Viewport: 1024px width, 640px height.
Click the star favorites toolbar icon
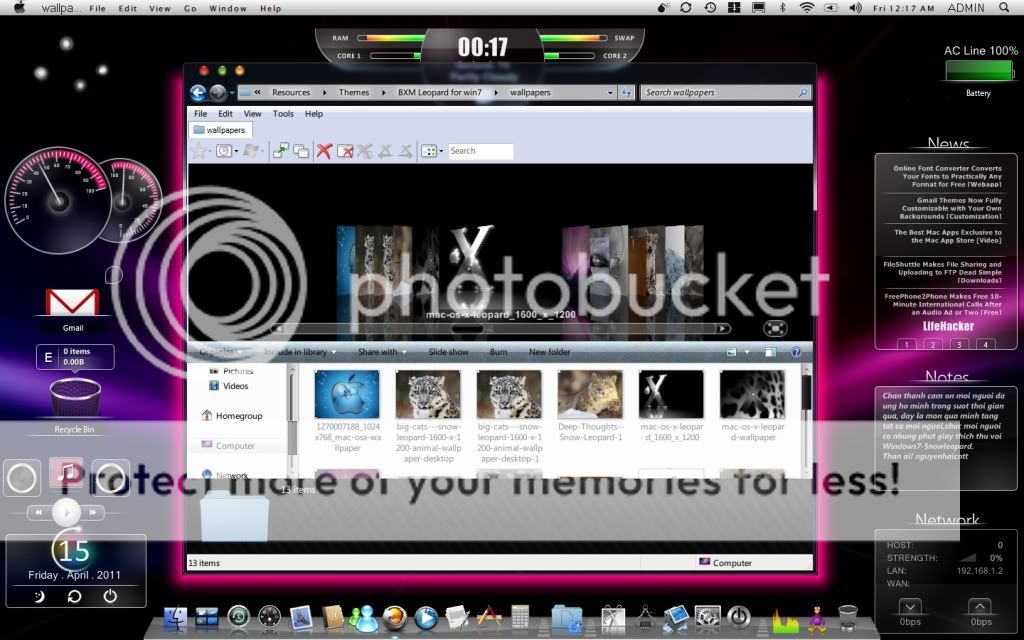click(x=199, y=151)
